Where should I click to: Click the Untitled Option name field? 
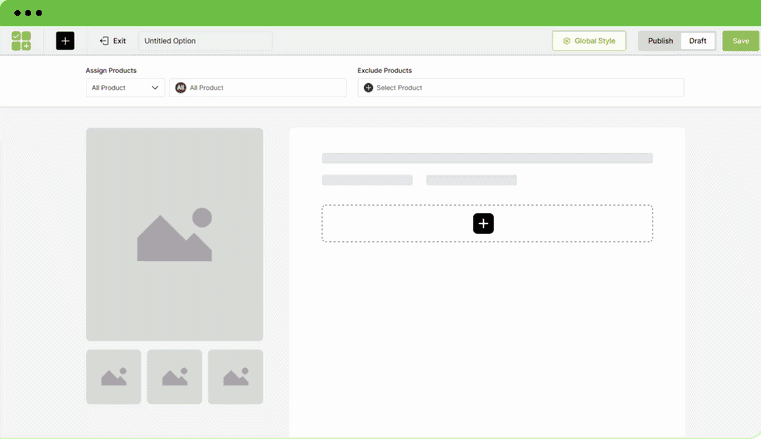(x=205, y=41)
